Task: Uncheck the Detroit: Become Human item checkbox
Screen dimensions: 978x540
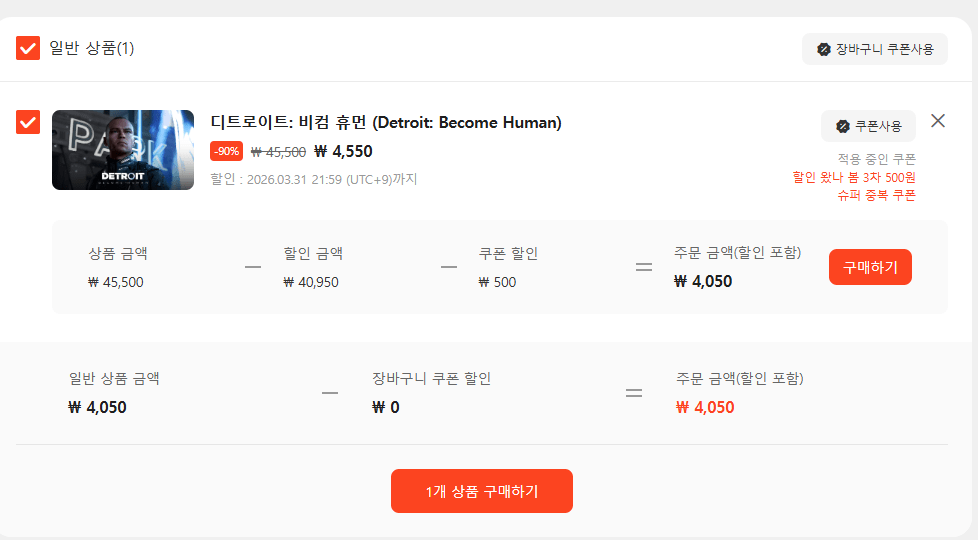Action: pos(28,122)
